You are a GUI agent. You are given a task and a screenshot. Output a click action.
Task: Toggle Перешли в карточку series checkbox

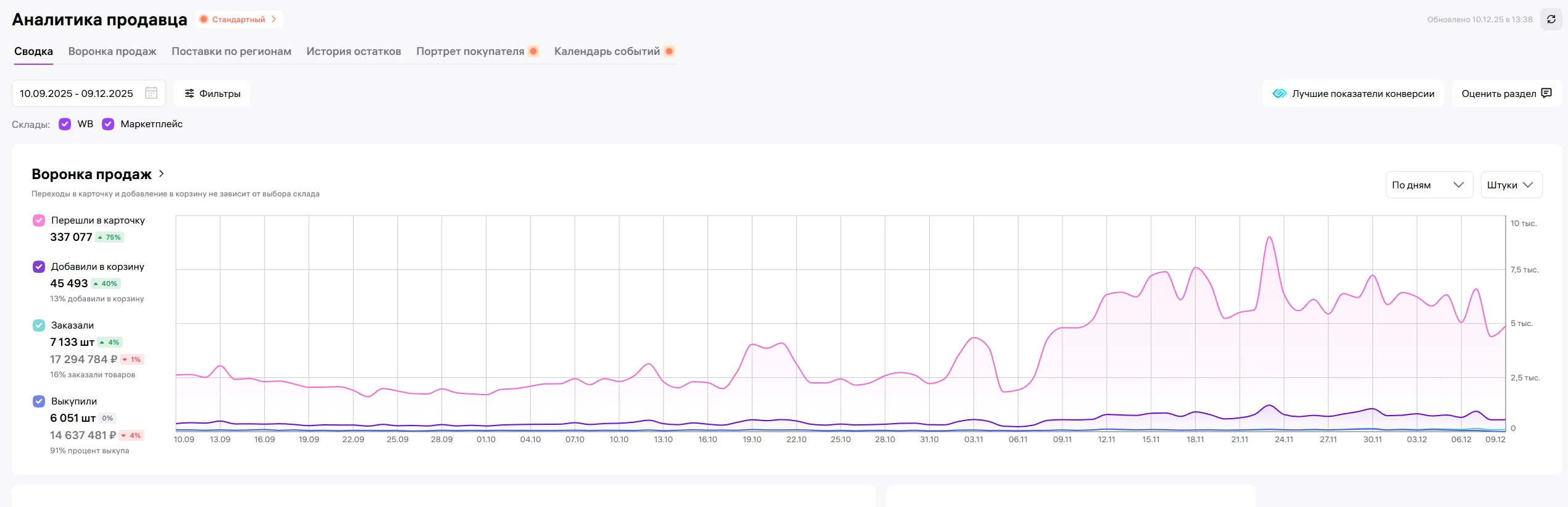coord(39,220)
